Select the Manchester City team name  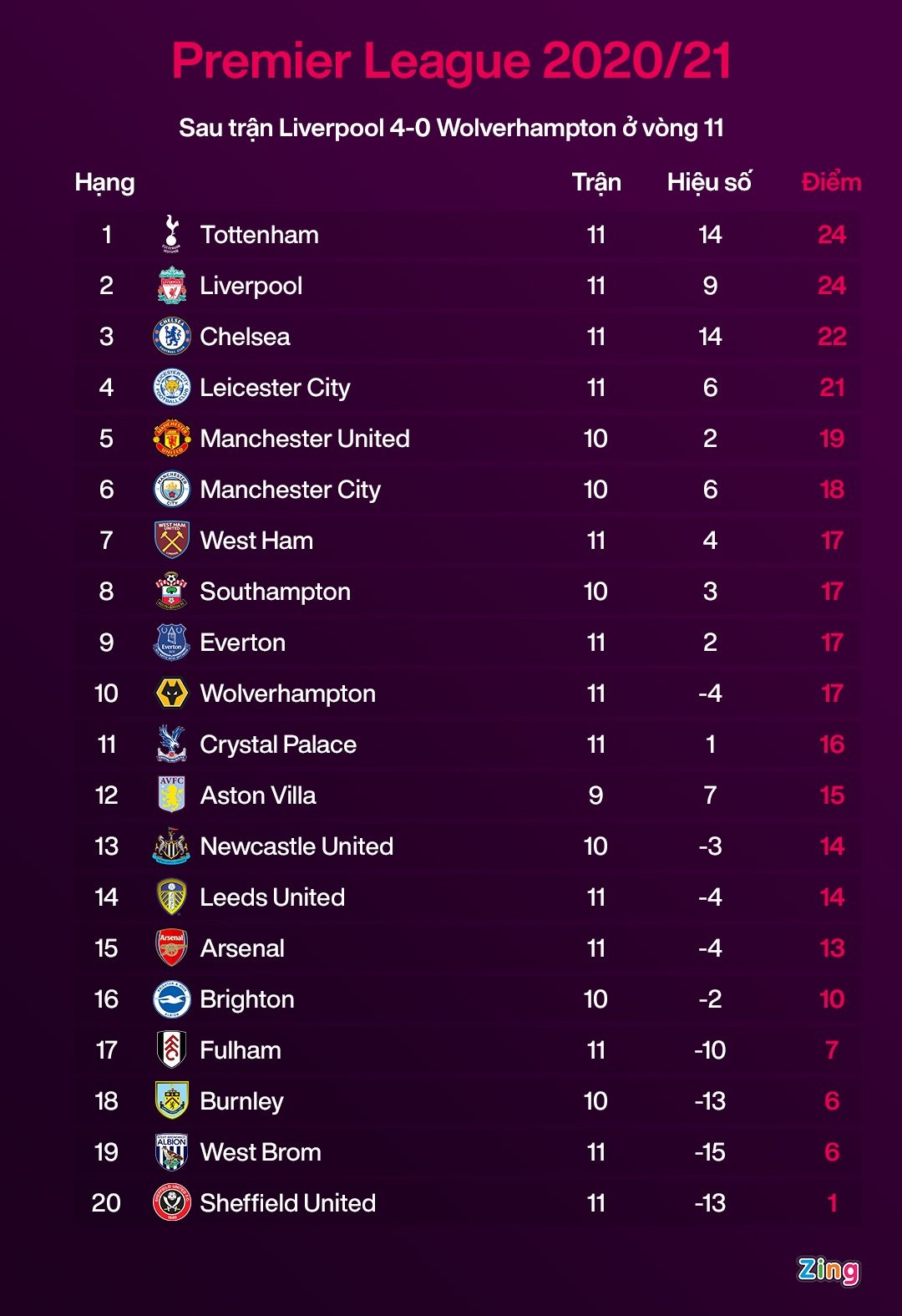(x=290, y=490)
